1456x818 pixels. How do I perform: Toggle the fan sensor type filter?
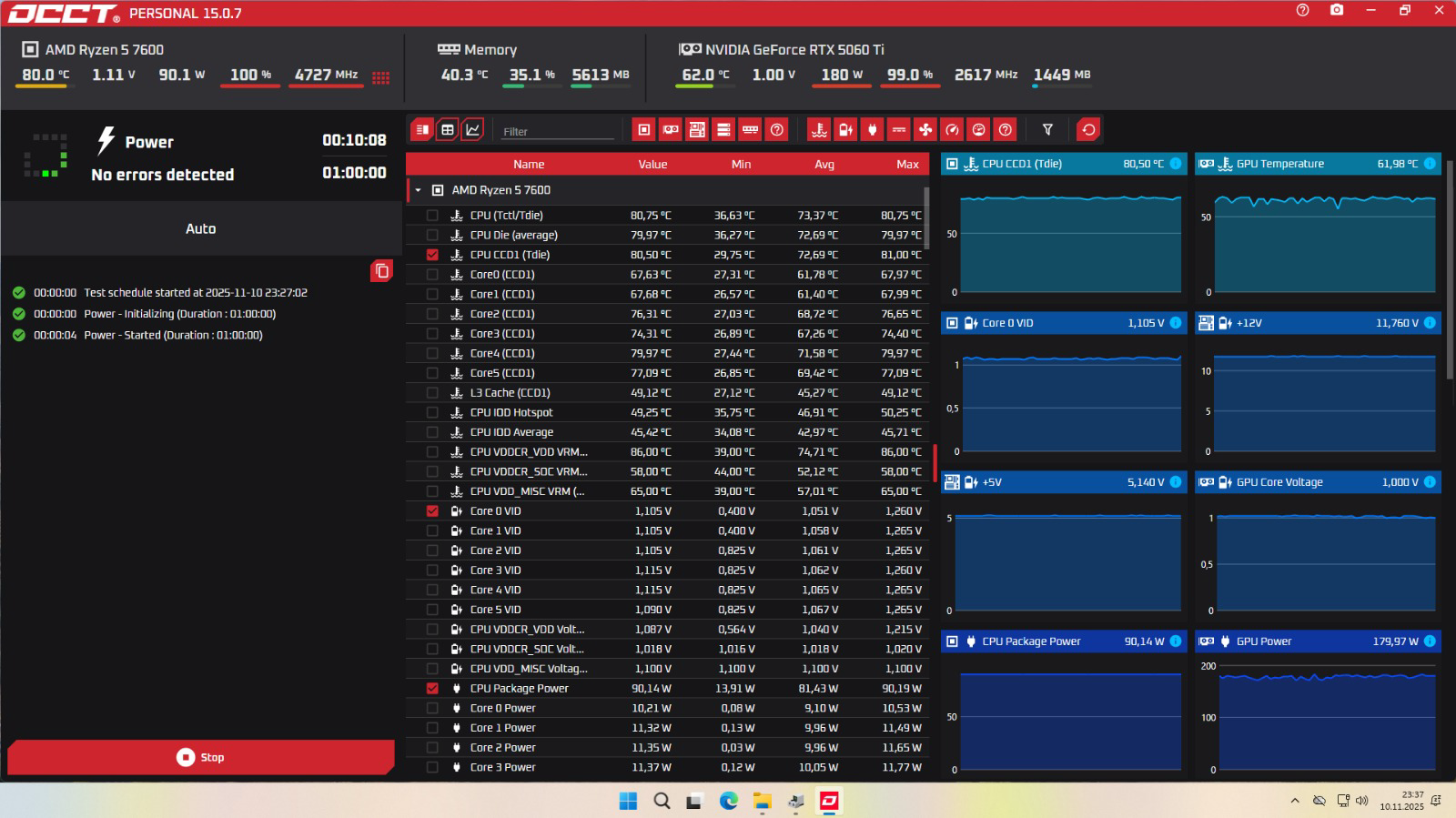point(925,130)
